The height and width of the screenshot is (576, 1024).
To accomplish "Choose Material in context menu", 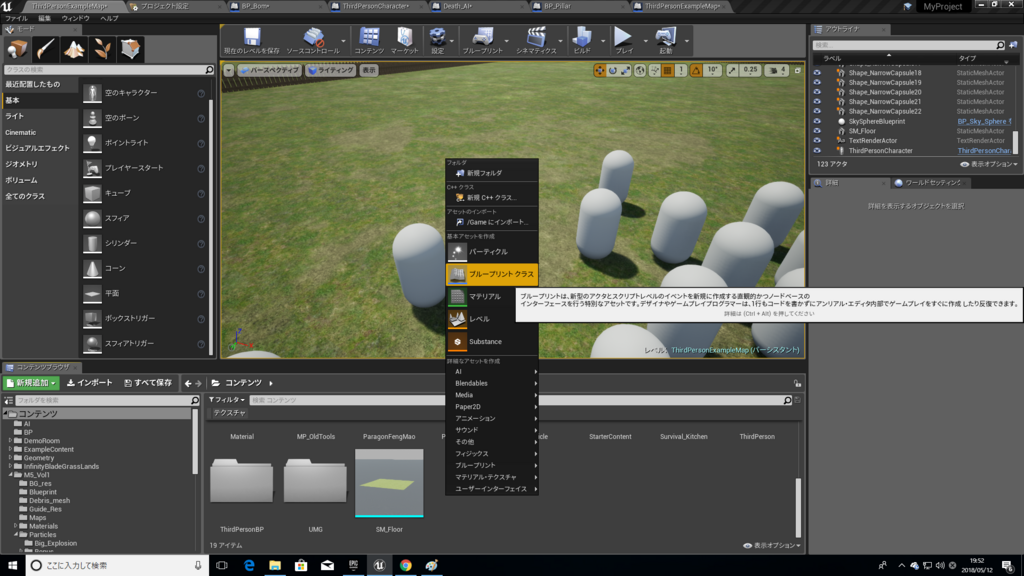I will [x=492, y=296].
